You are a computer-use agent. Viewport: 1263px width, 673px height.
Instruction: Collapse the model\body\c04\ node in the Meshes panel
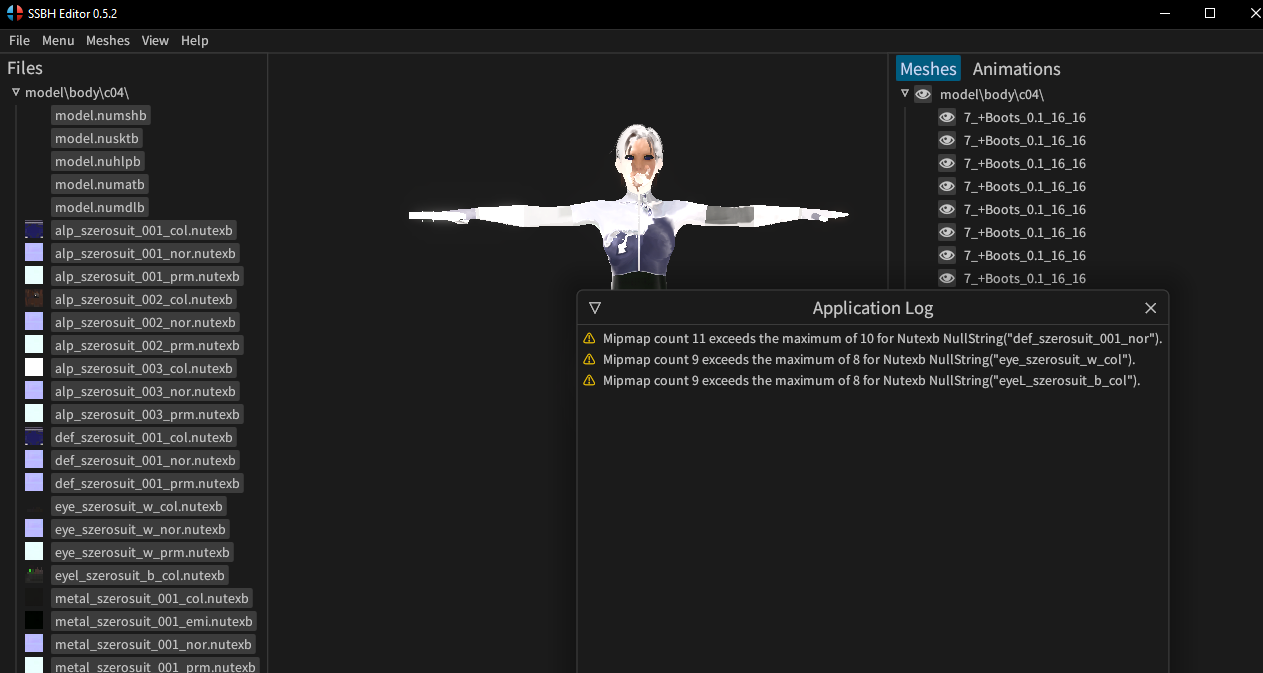[x=904, y=93]
